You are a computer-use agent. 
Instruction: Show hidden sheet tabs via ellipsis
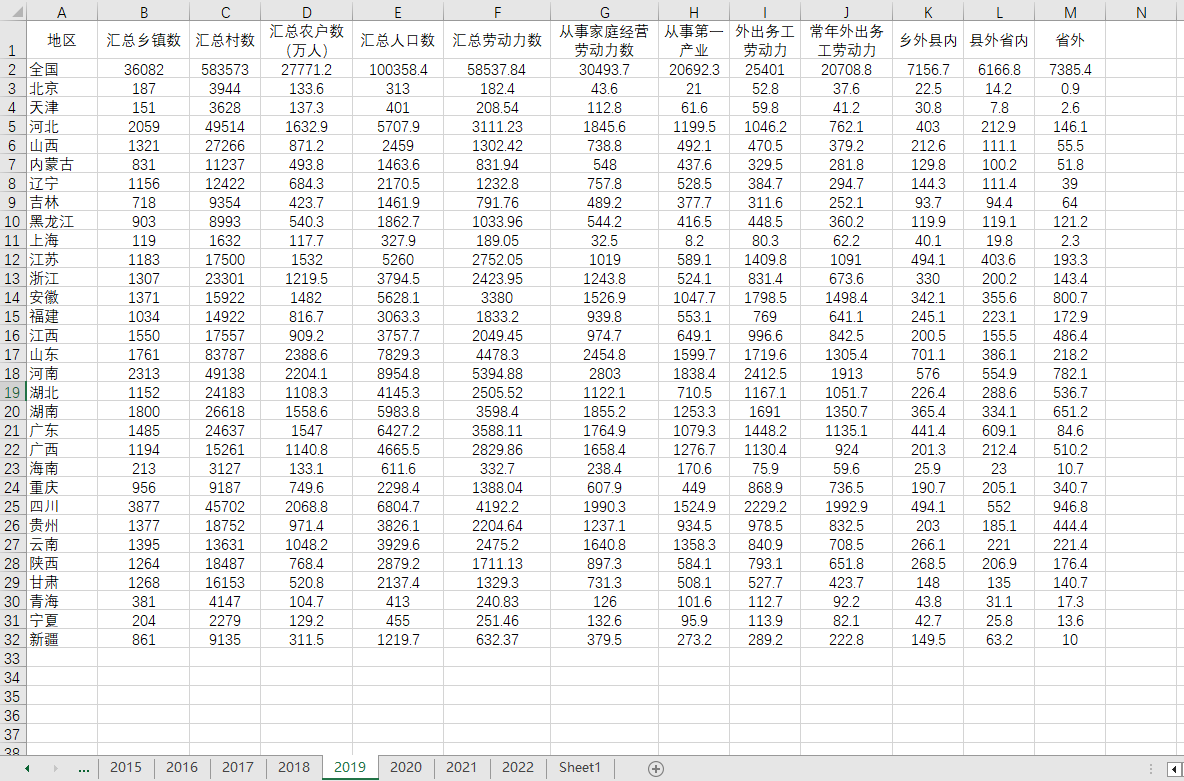[84, 768]
